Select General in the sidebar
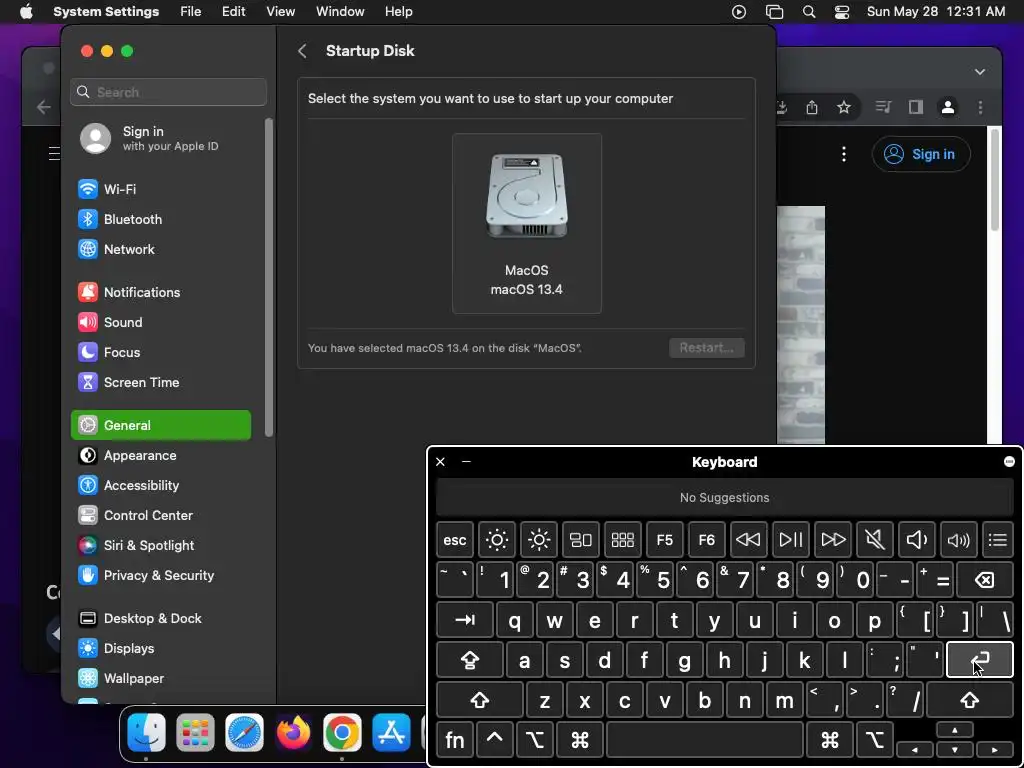Screen dimensions: 1024x768 click(161, 426)
